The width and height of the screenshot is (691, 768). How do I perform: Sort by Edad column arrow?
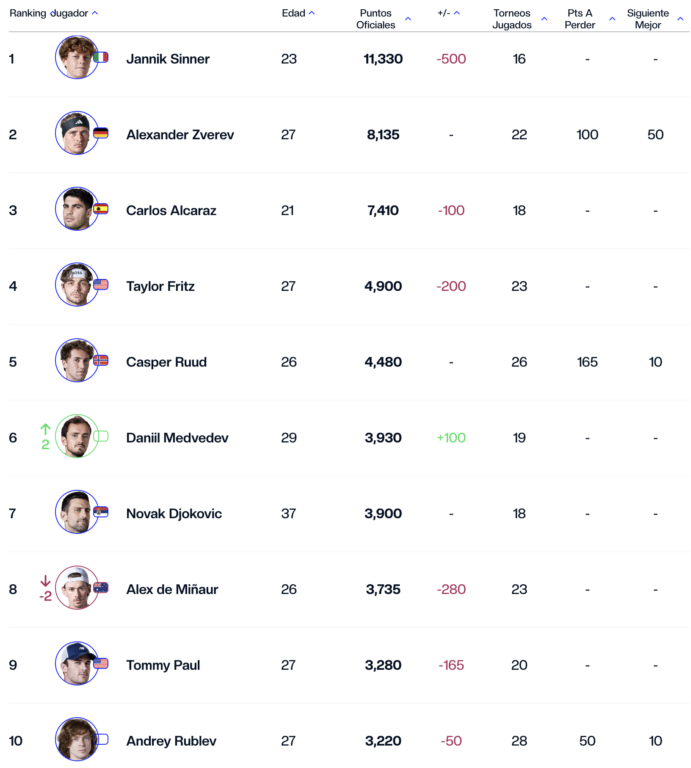click(311, 13)
